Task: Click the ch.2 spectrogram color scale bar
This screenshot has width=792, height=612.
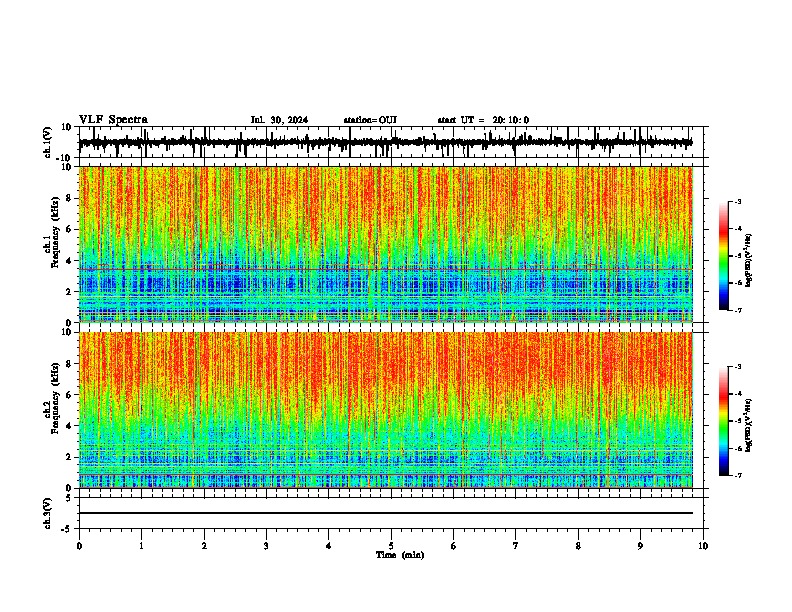Action: [x=723, y=421]
